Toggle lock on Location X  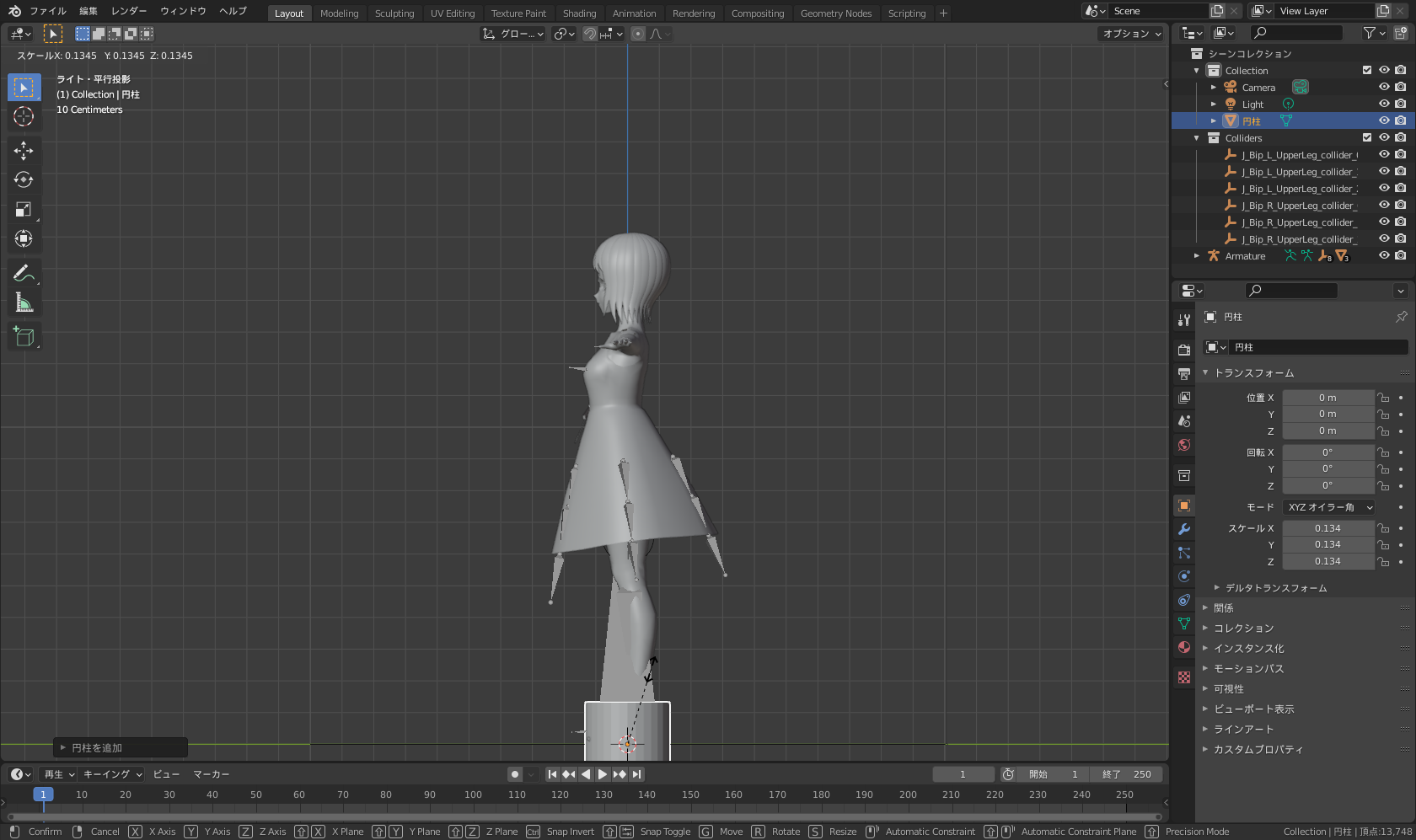tap(1383, 398)
